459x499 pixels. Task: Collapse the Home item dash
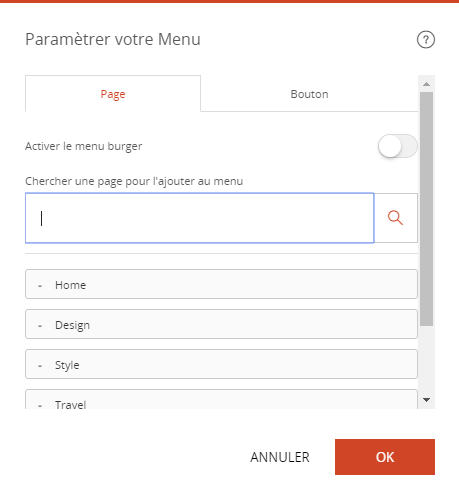tap(40, 286)
